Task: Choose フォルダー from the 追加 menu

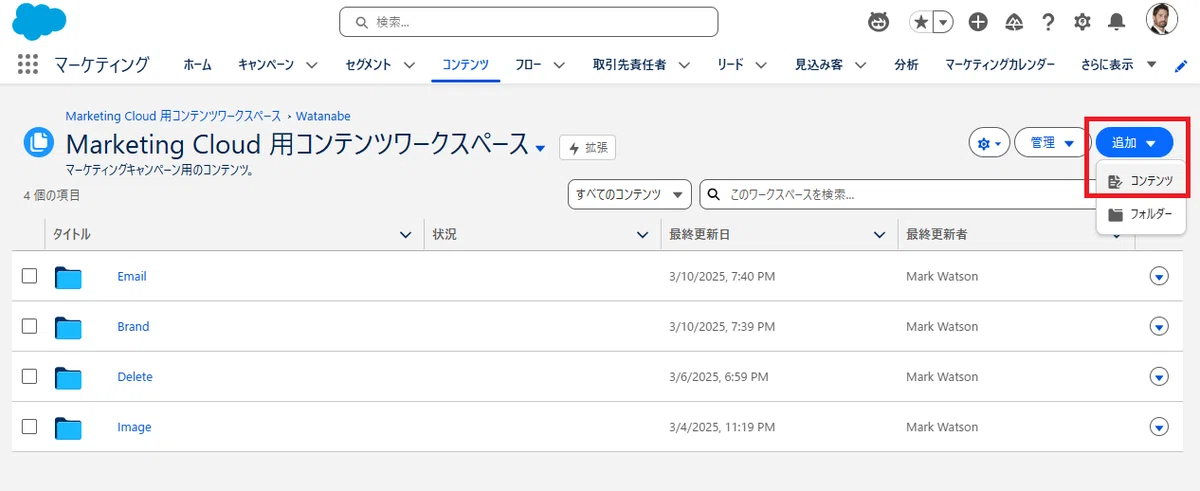Action: [1140, 214]
